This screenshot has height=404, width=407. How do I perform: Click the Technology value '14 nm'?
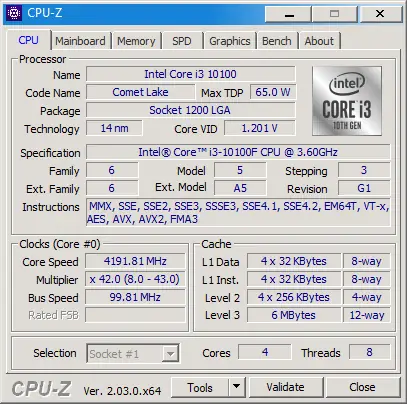114,128
